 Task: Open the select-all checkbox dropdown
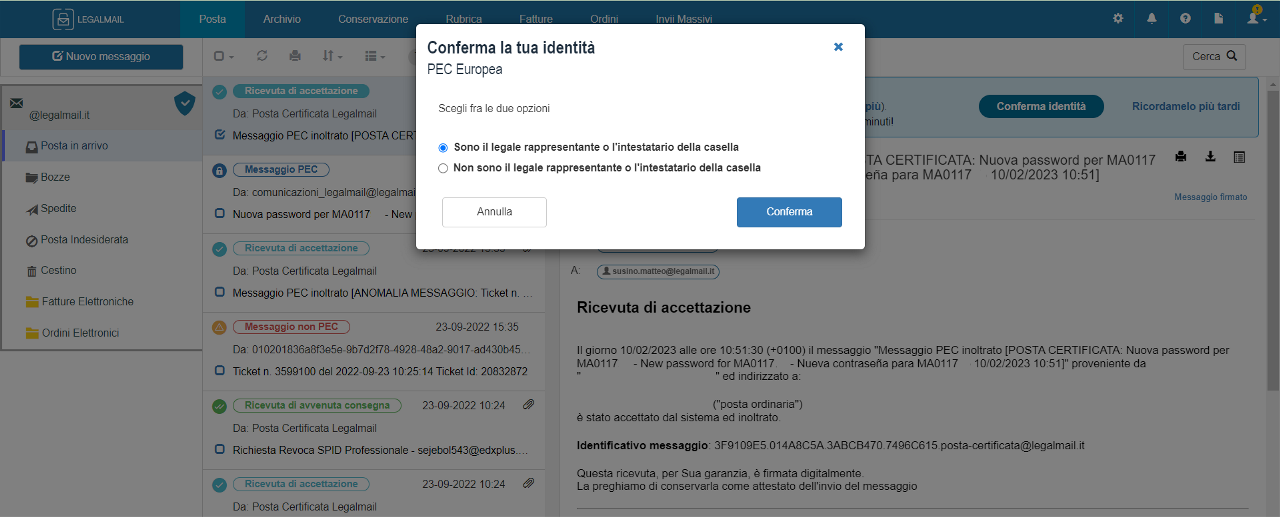coord(224,56)
